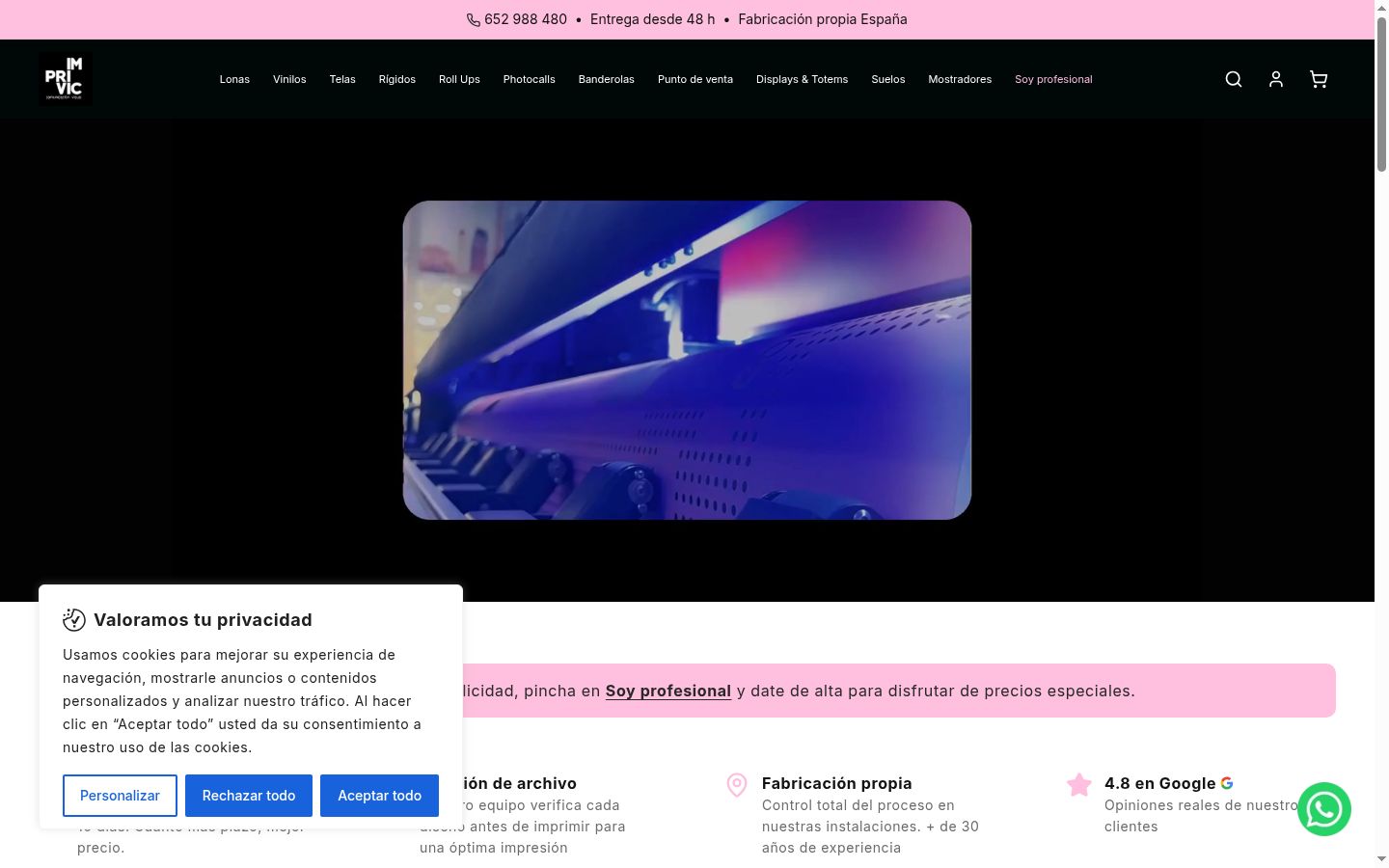This screenshot has height=868, width=1389.
Task: Click the location pin icon beside Fabricación propia
Action: coord(737,785)
